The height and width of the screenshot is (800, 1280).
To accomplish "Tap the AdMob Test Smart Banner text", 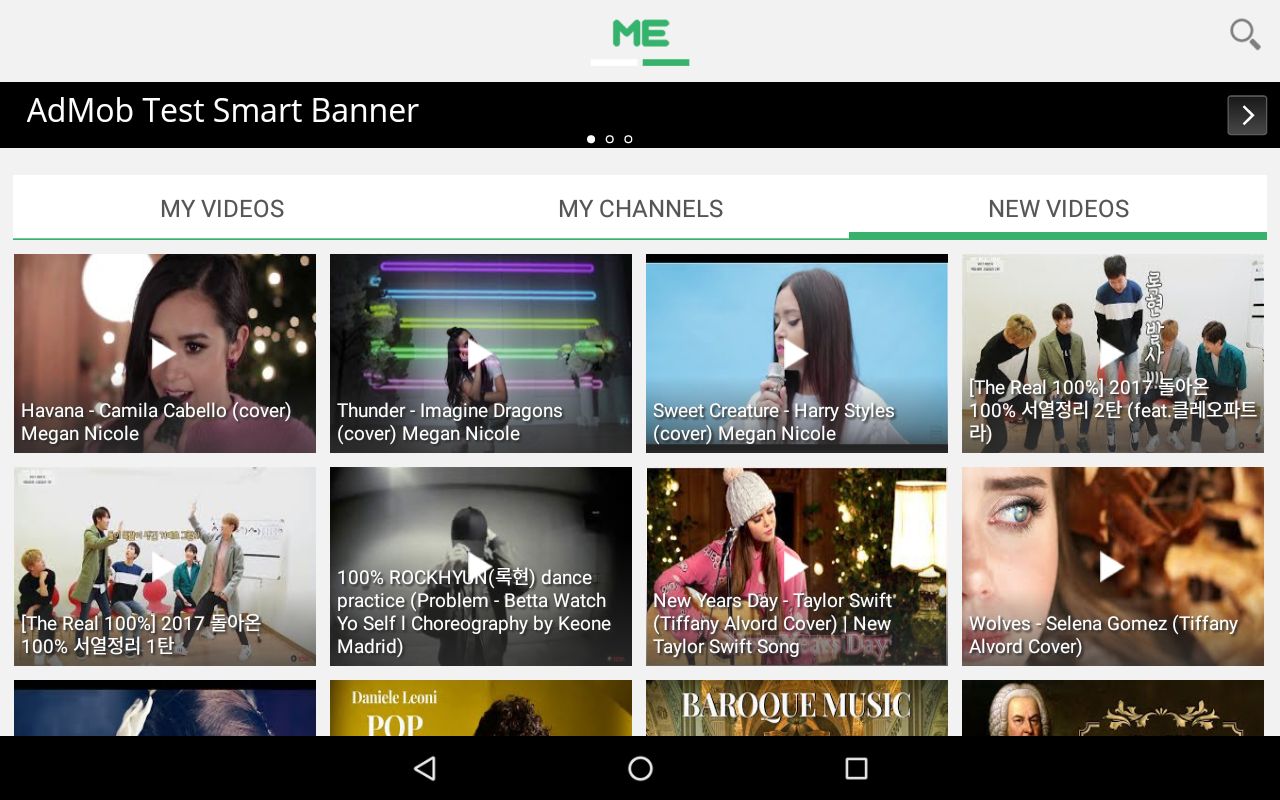I will [x=222, y=110].
